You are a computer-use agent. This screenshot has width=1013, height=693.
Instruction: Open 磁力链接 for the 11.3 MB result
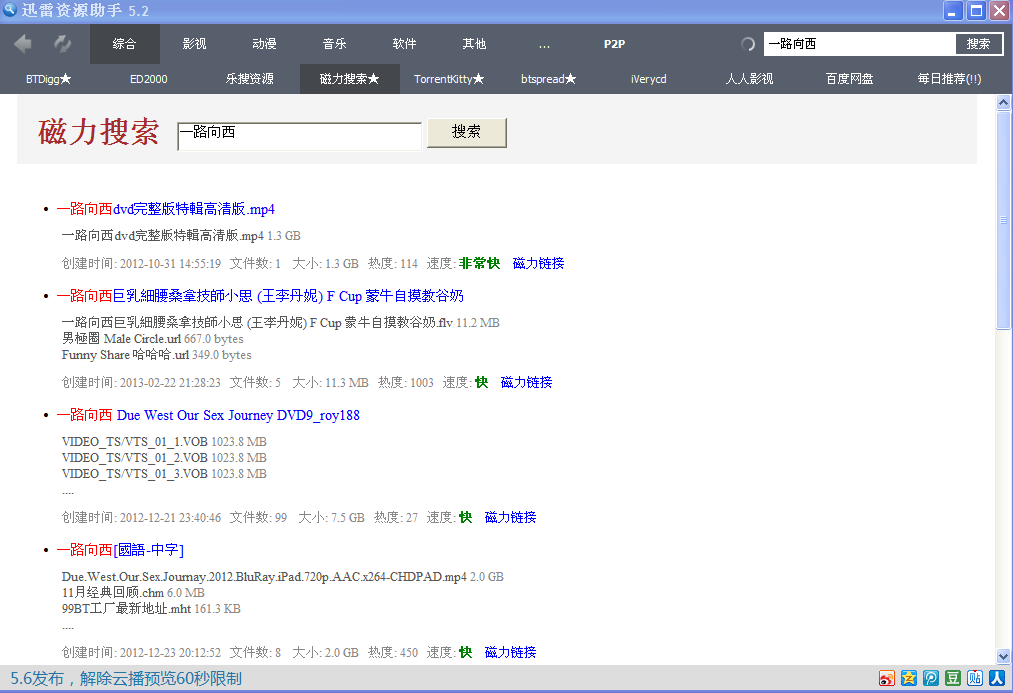[527, 382]
